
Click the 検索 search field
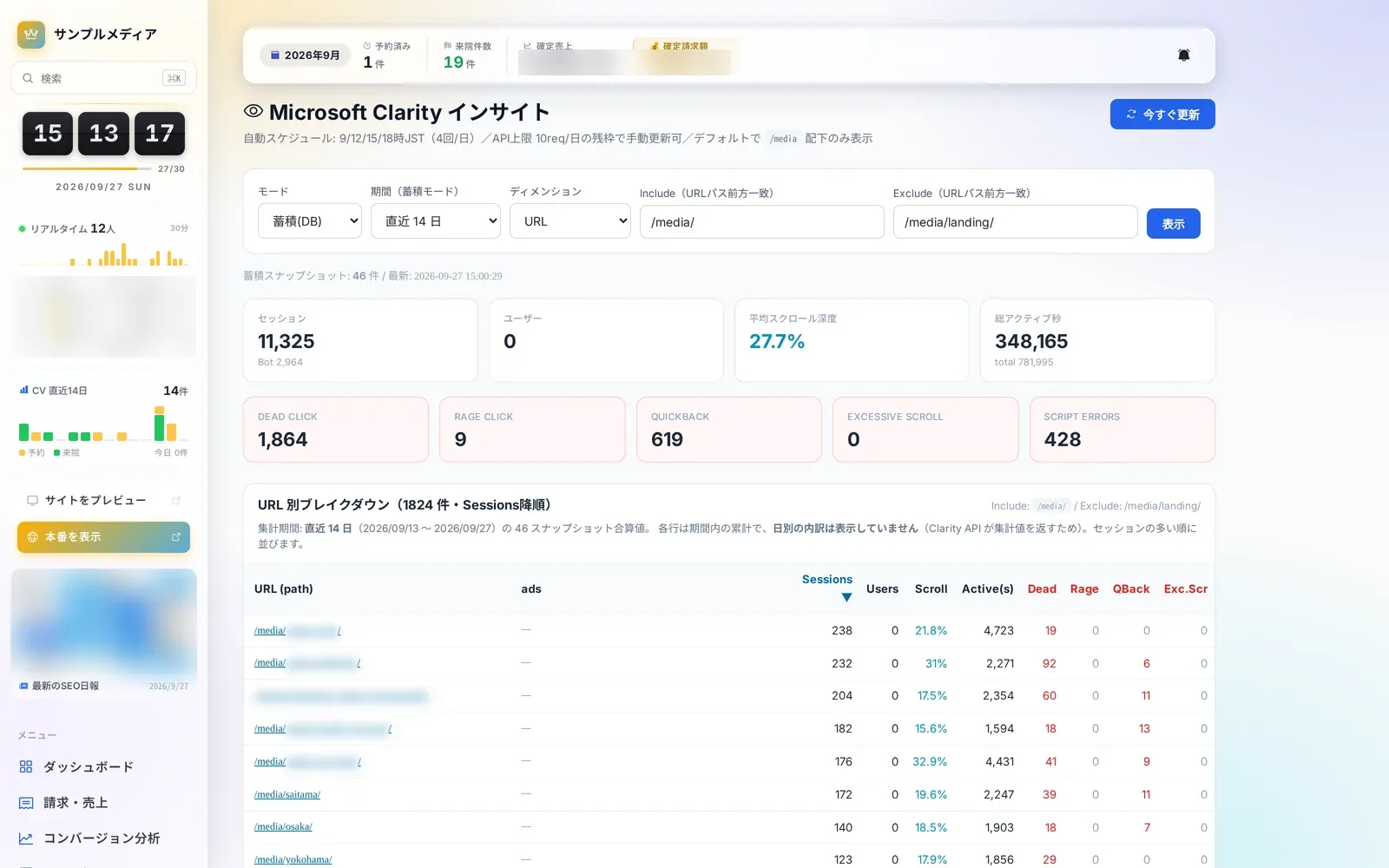pos(103,78)
